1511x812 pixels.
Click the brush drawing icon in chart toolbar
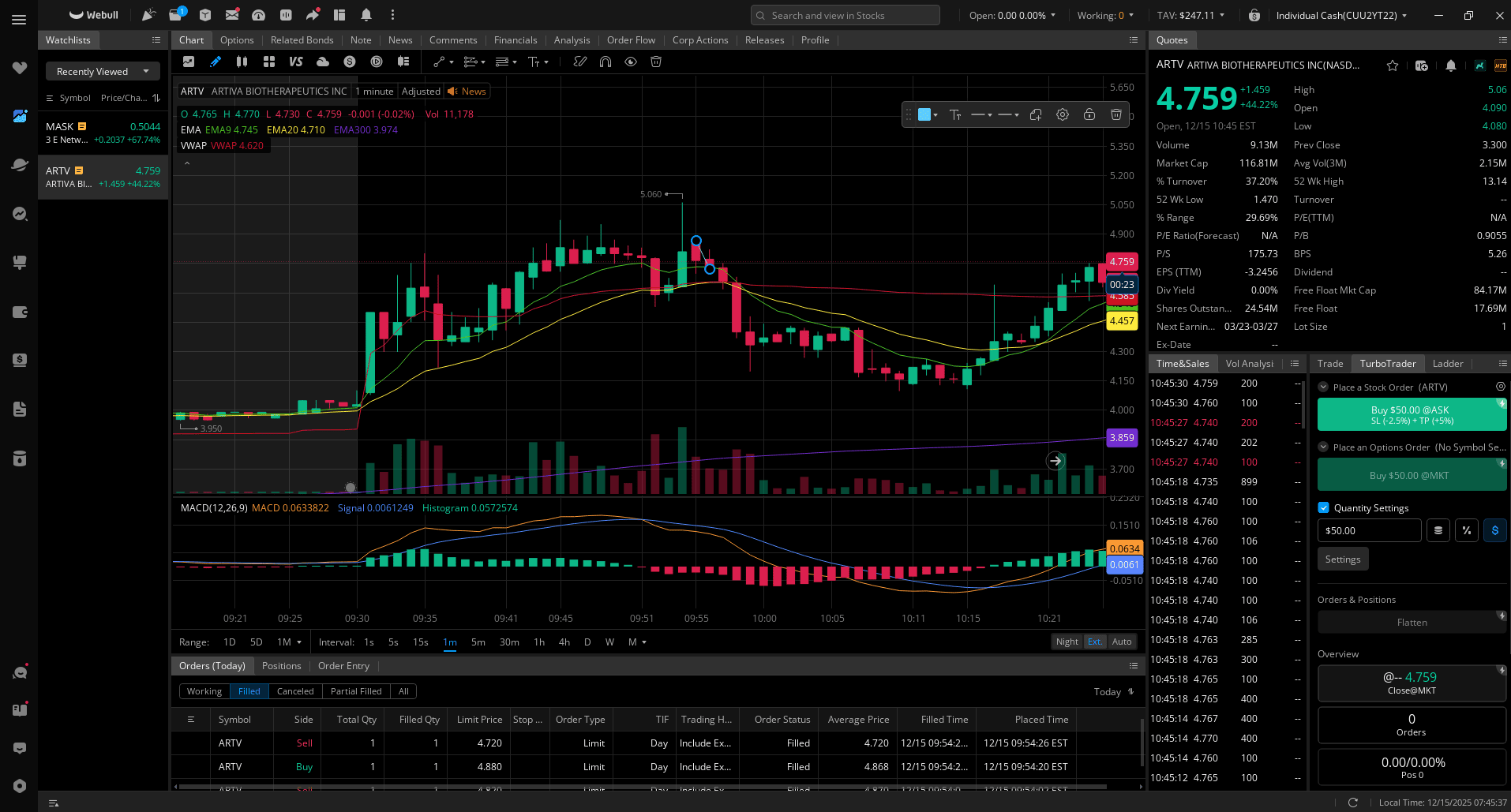point(580,62)
